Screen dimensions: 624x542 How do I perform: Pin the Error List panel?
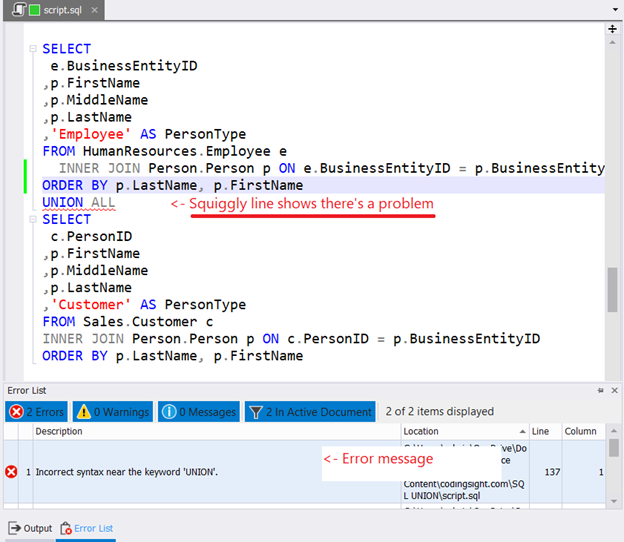coord(600,390)
